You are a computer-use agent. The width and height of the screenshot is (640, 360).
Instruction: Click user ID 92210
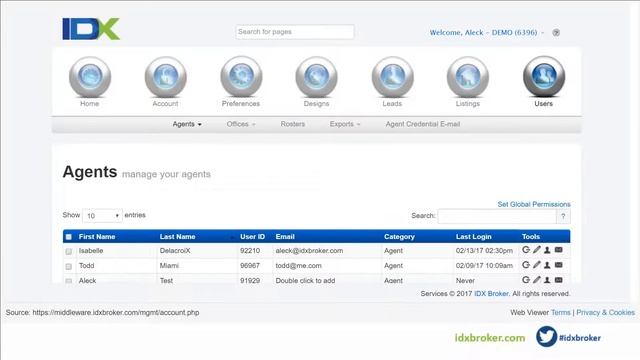[250, 251]
